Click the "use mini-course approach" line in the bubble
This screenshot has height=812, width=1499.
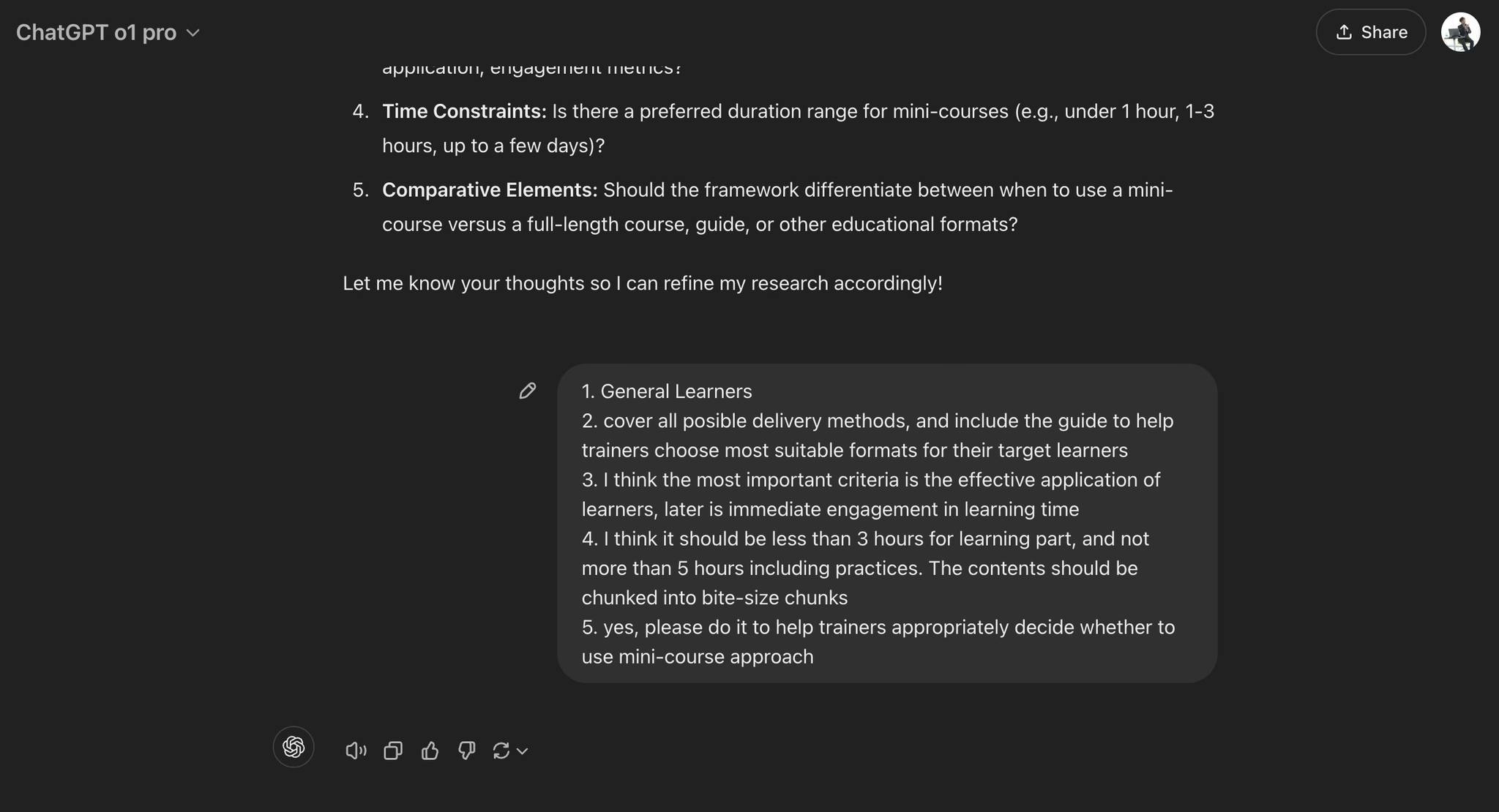698,657
